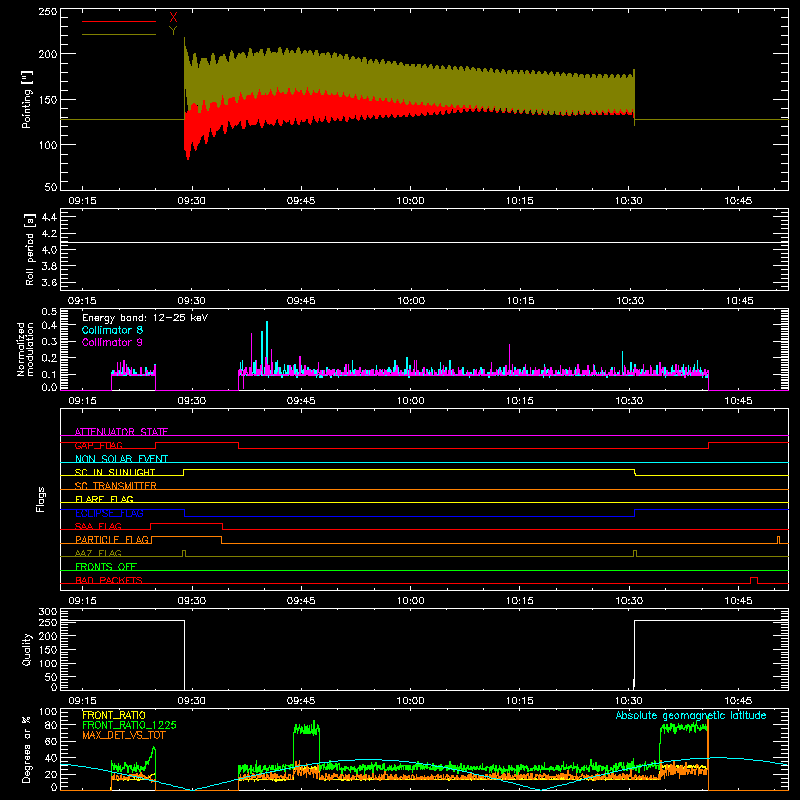The width and height of the screenshot is (800, 800).
Task: Select the red 'X' legend label
Action: click(x=173, y=18)
